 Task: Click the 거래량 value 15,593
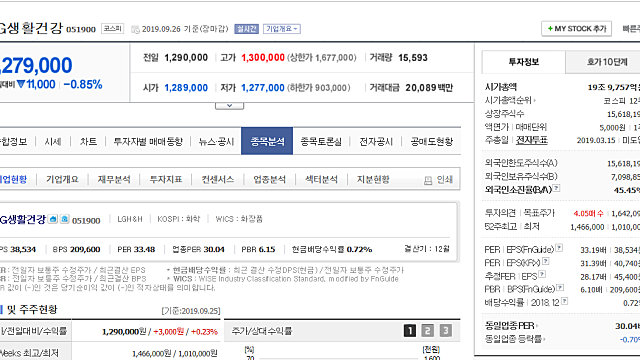coord(413,58)
